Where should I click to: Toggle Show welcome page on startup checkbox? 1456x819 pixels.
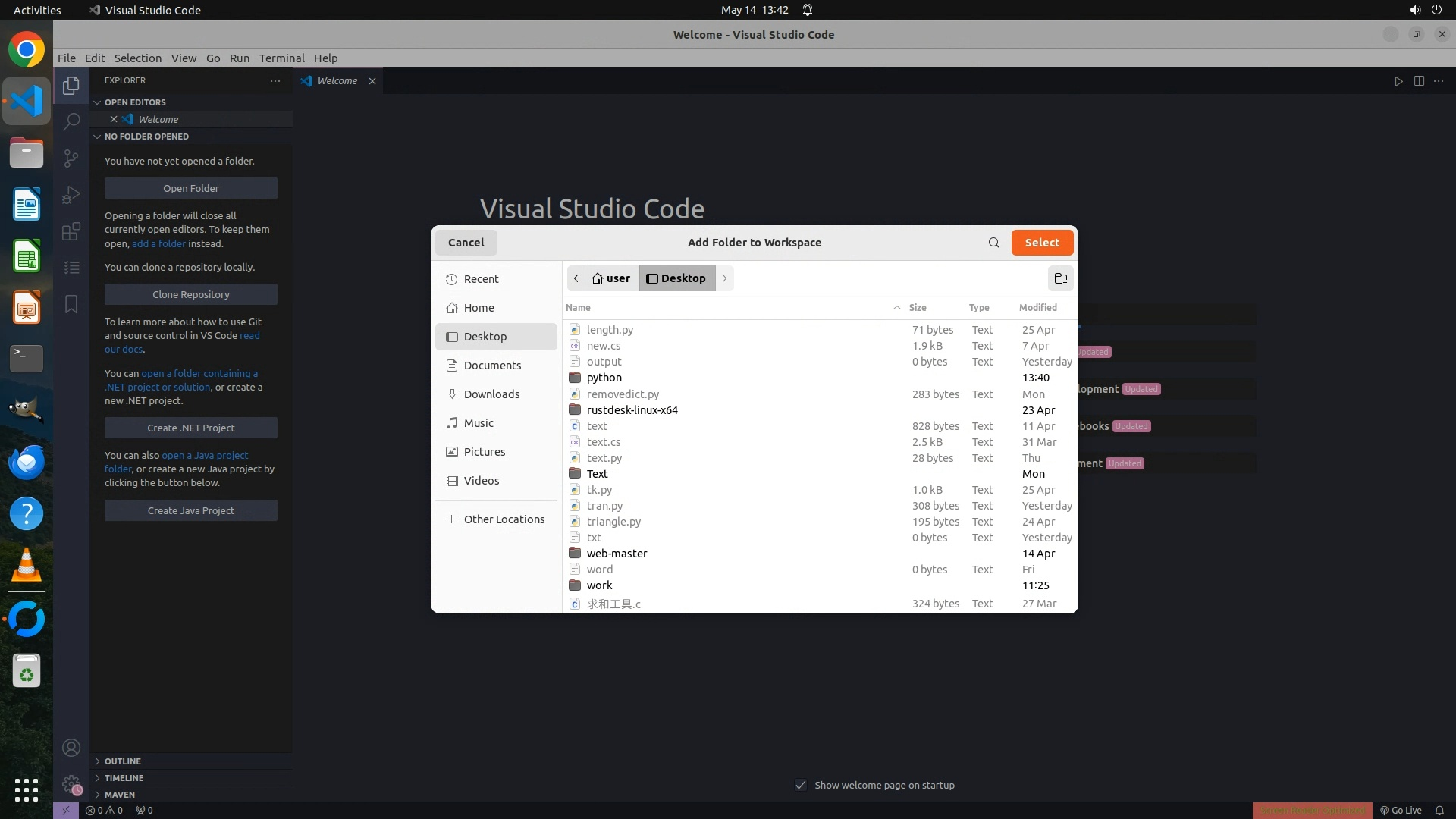[x=801, y=785]
